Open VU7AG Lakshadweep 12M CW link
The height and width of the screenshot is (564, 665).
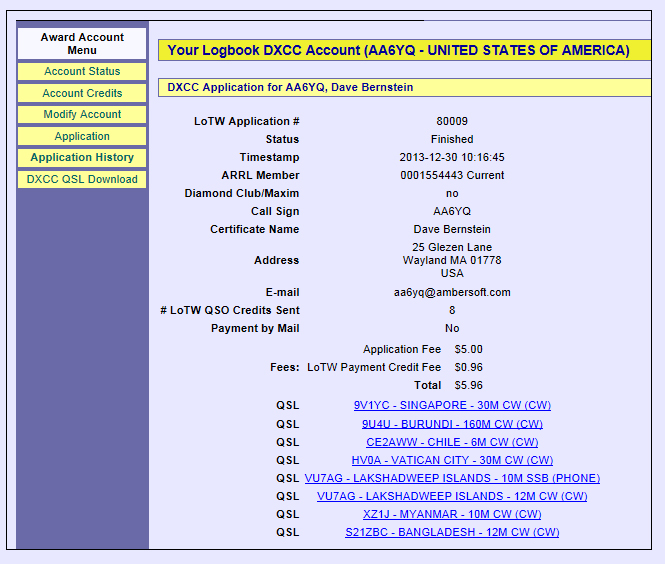click(452, 496)
